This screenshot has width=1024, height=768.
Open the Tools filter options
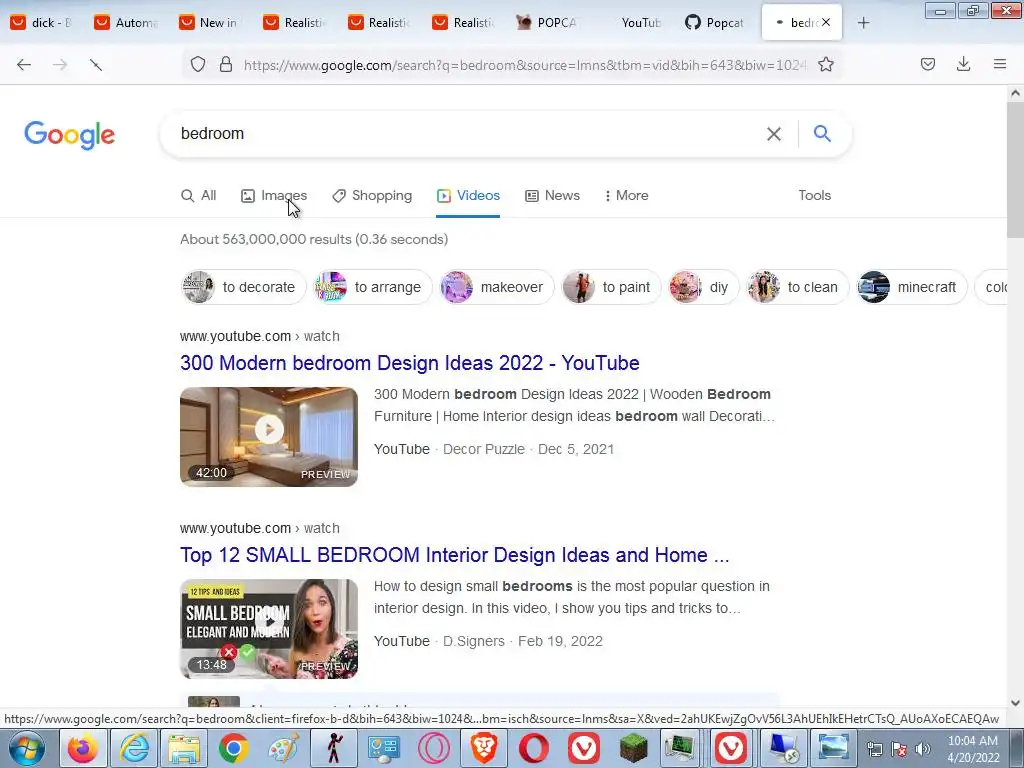tap(814, 195)
